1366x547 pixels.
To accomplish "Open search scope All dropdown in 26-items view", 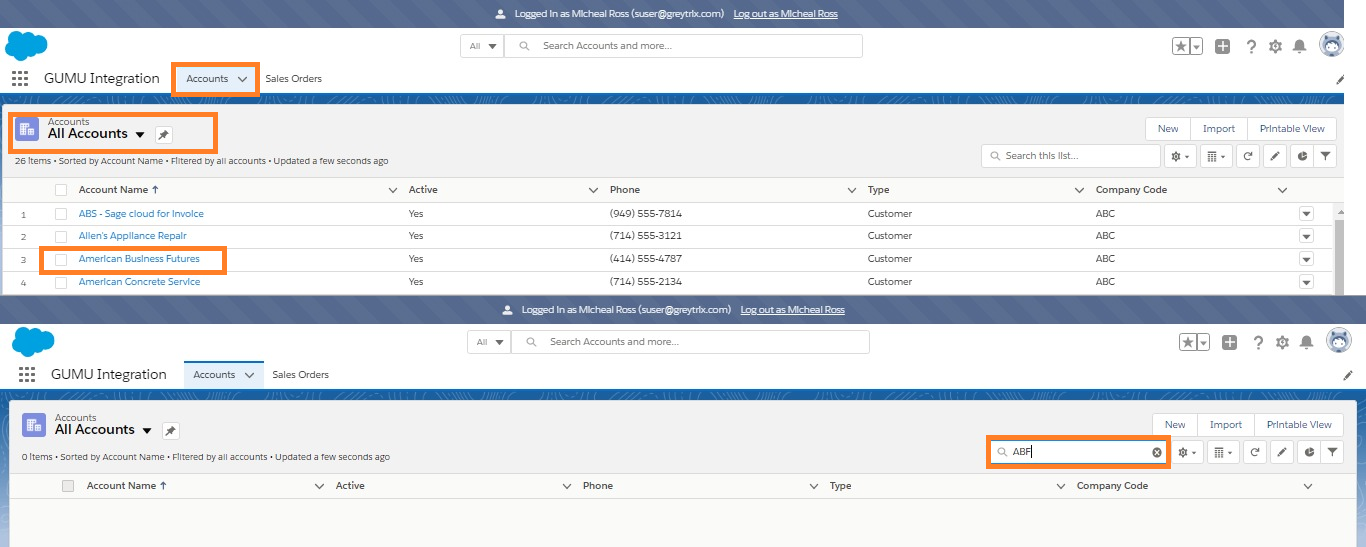I will [482, 46].
